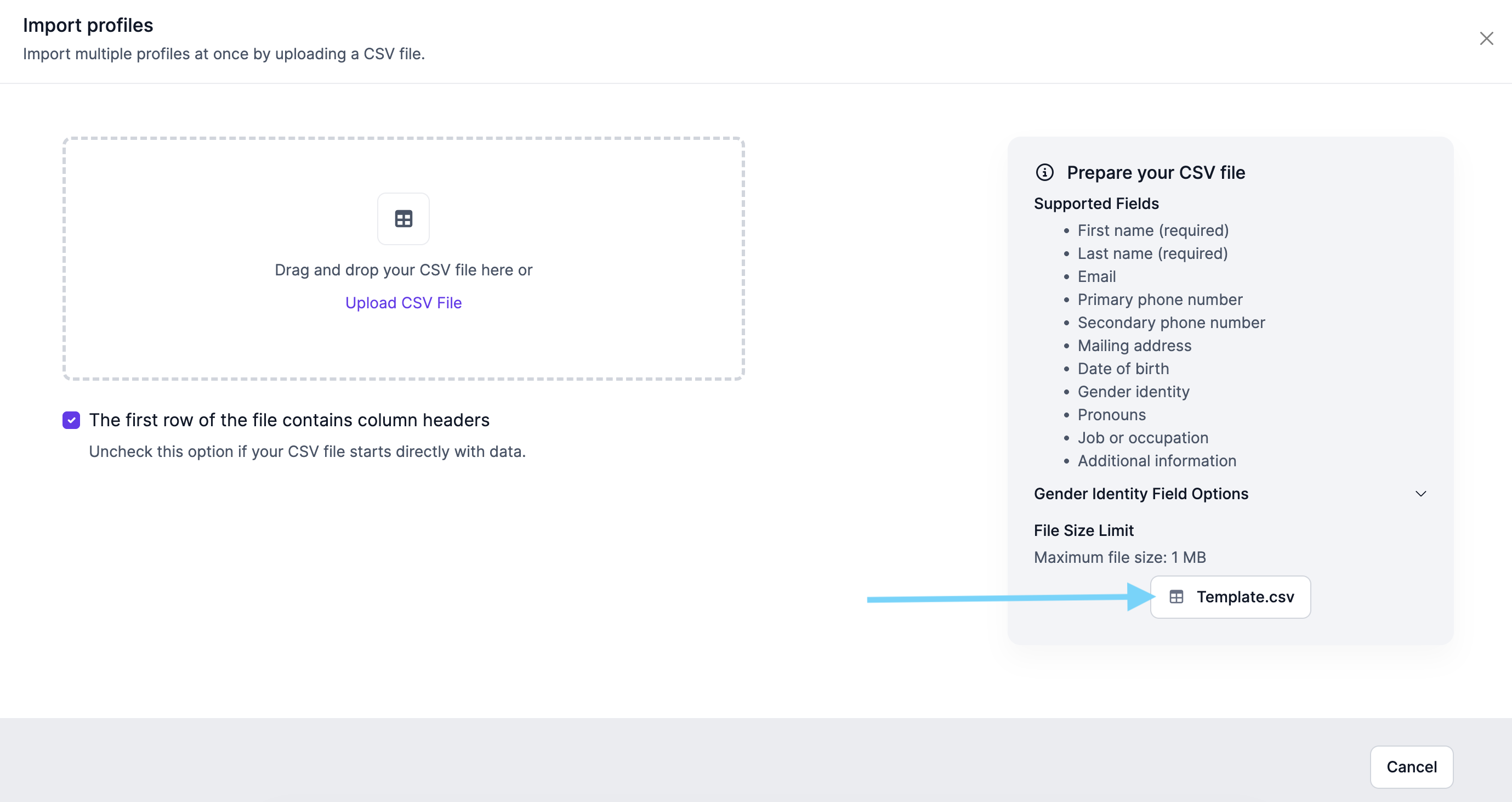Click the spreadsheet icon on the Template.csv button
Viewport: 1512px width, 802px height.
pyautogui.click(x=1176, y=597)
